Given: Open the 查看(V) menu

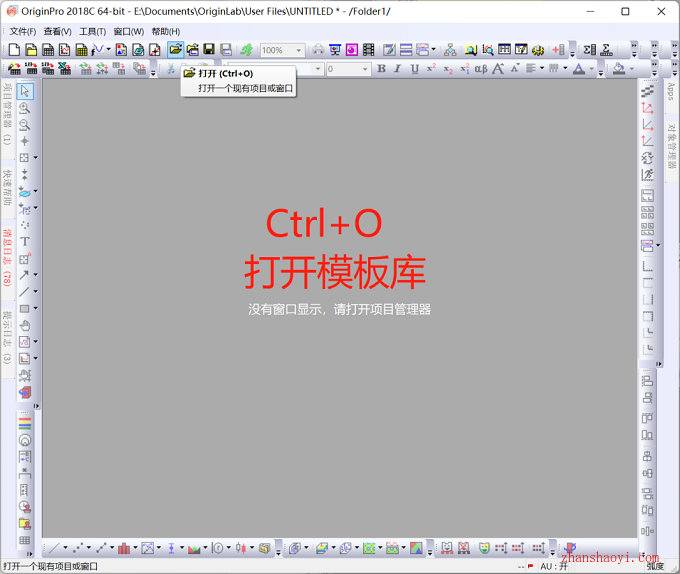Looking at the screenshot, I should coord(57,32).
